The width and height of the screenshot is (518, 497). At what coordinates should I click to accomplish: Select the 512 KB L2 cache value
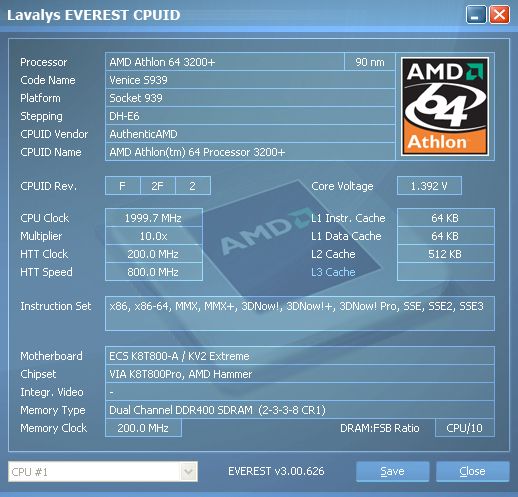(446, 254)
